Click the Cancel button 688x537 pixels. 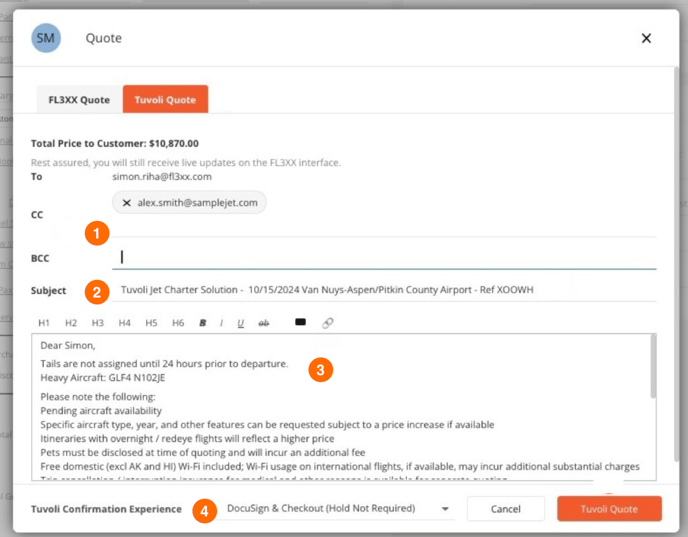tap(505, 509)
